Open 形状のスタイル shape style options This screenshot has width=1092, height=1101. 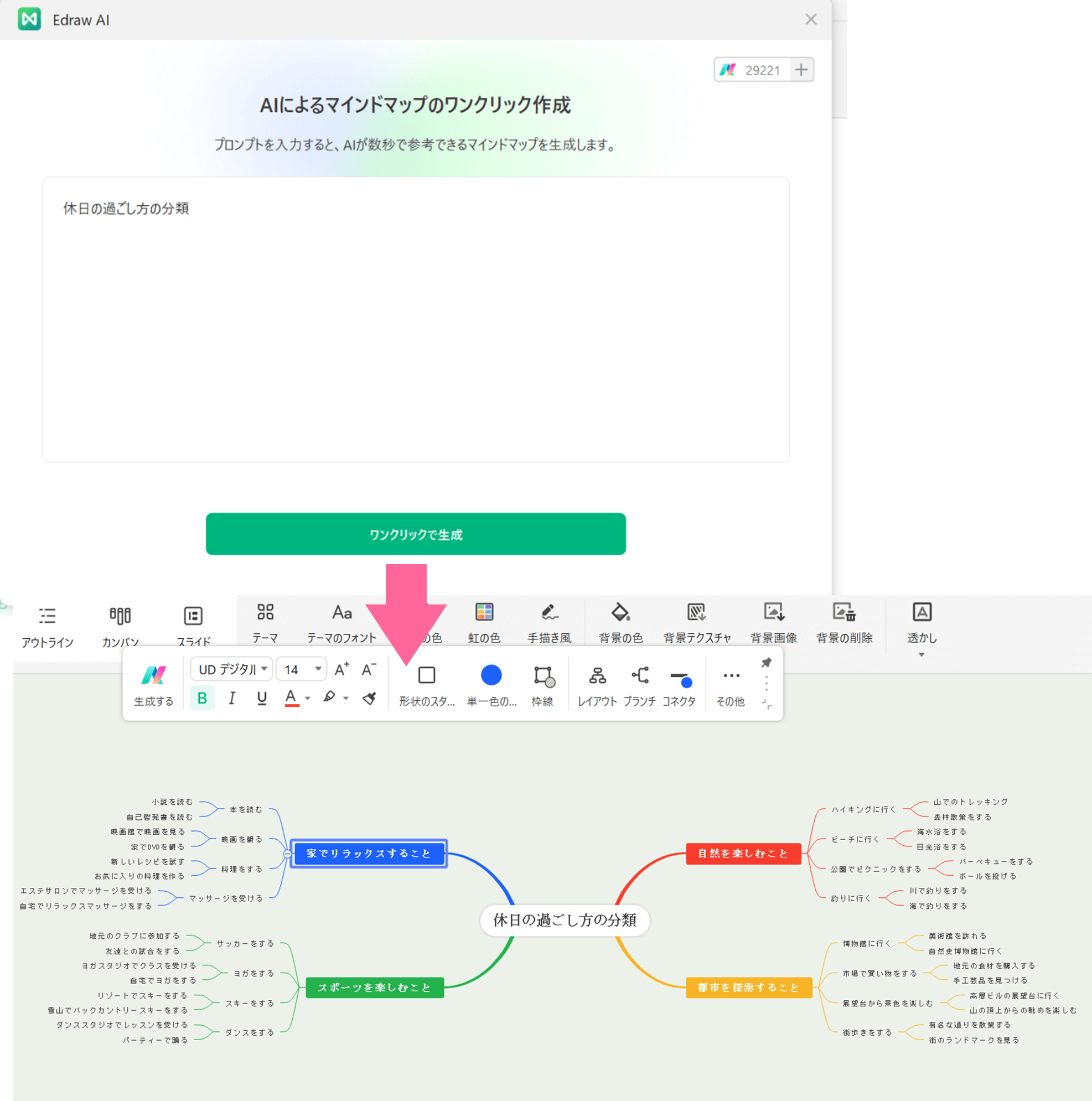click(x=426, y=686)
